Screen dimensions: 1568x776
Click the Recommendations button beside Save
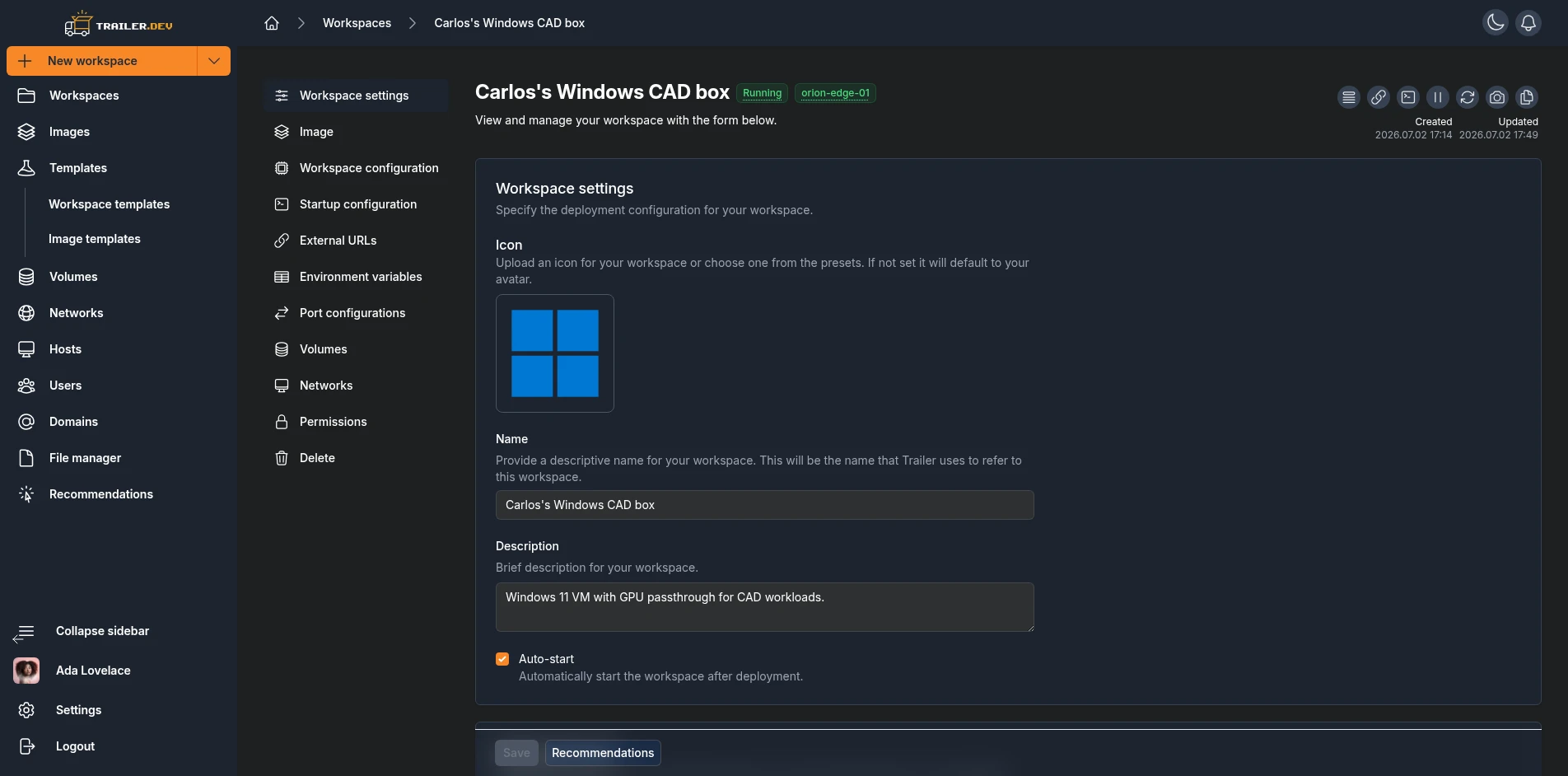(603, 753)
